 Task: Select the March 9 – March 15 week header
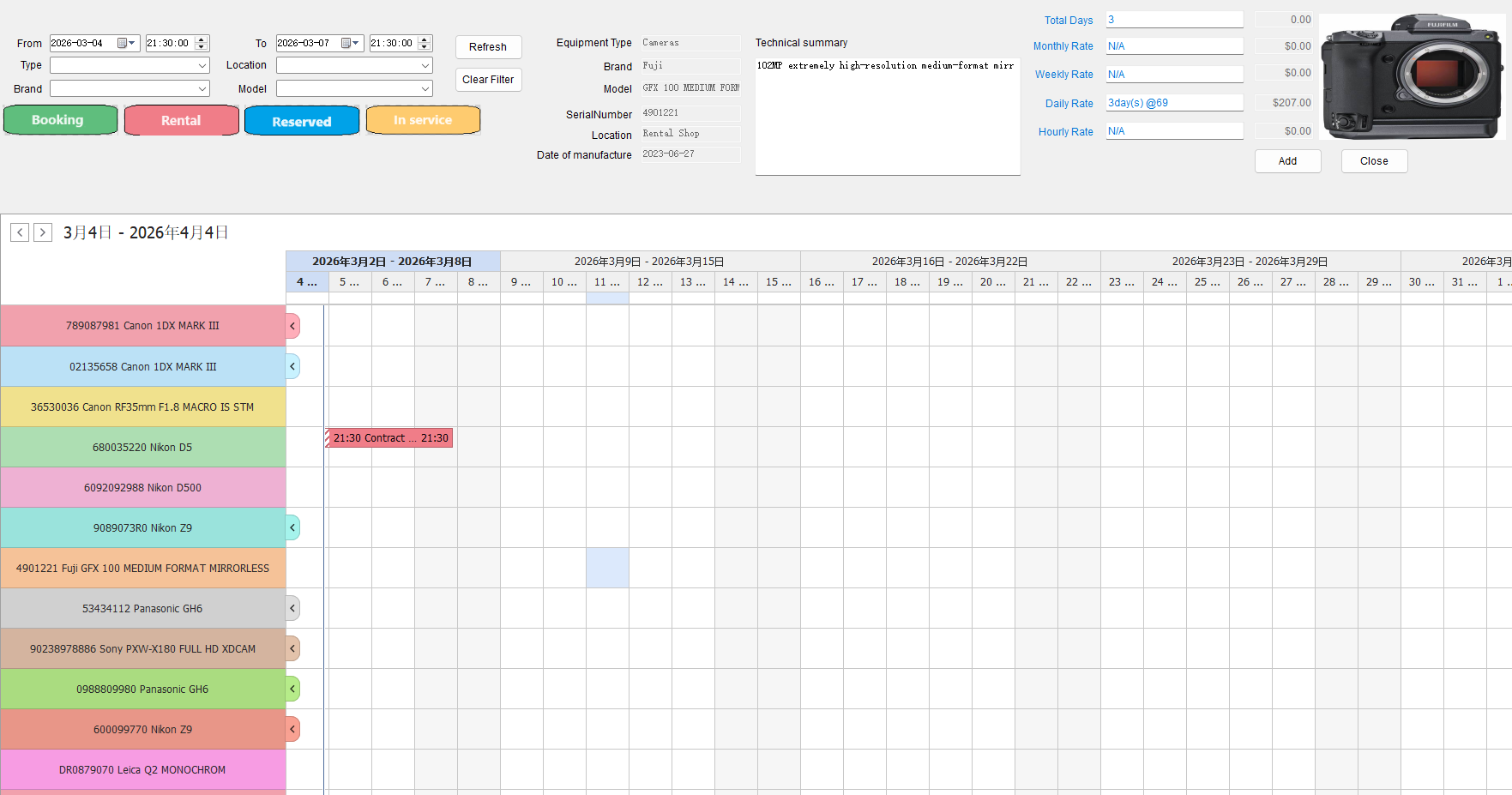[x=649, y=262]
